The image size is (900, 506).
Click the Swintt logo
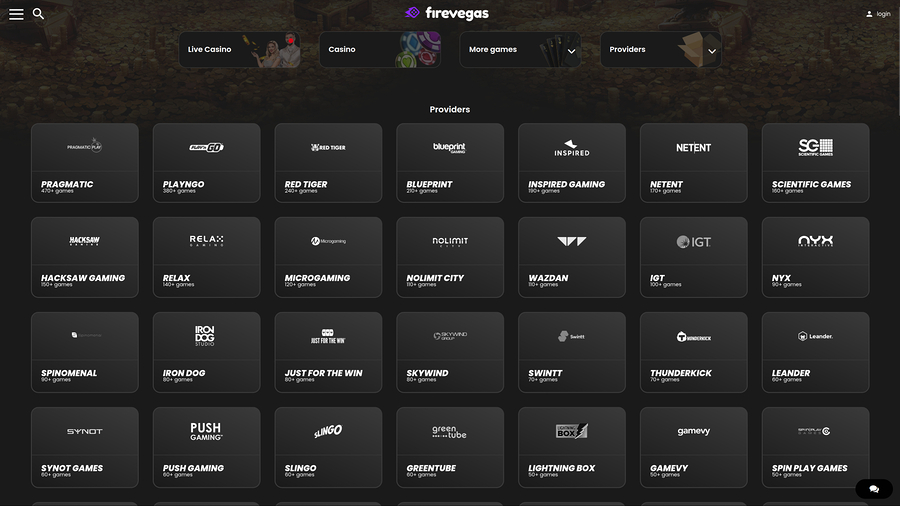click(x=572, y=336)
